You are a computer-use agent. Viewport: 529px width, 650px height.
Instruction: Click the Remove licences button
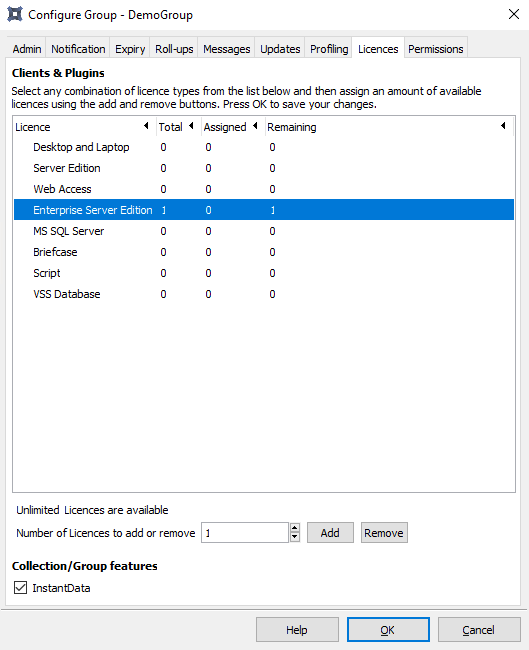[384, 533]
